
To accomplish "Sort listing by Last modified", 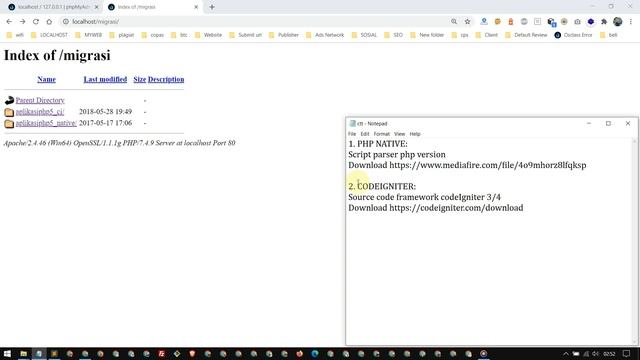I will click(105, 79).
